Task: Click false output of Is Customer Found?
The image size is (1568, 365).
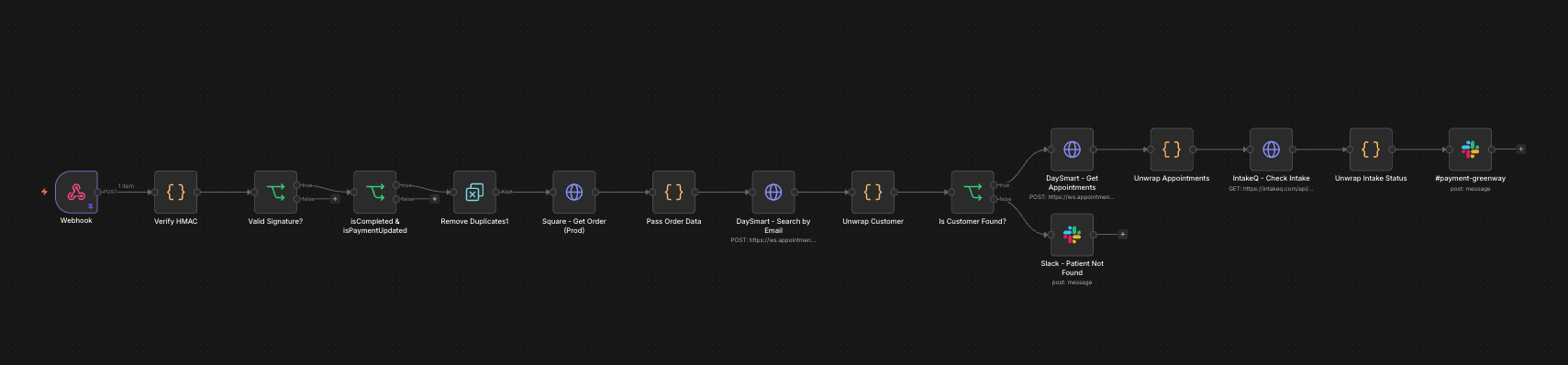Action: [x=994, y=199]
